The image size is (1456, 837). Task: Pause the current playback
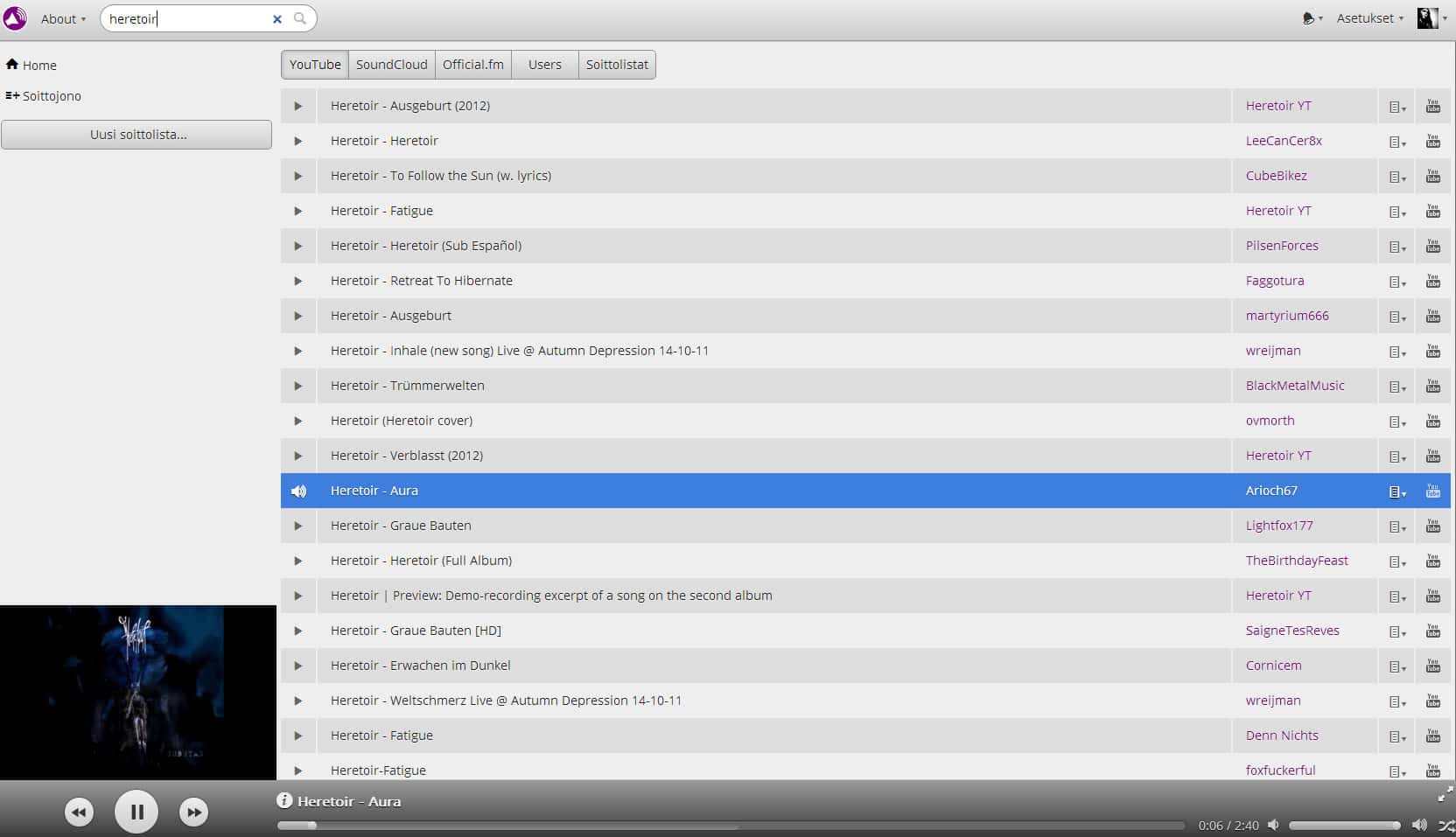coord(136,812)
